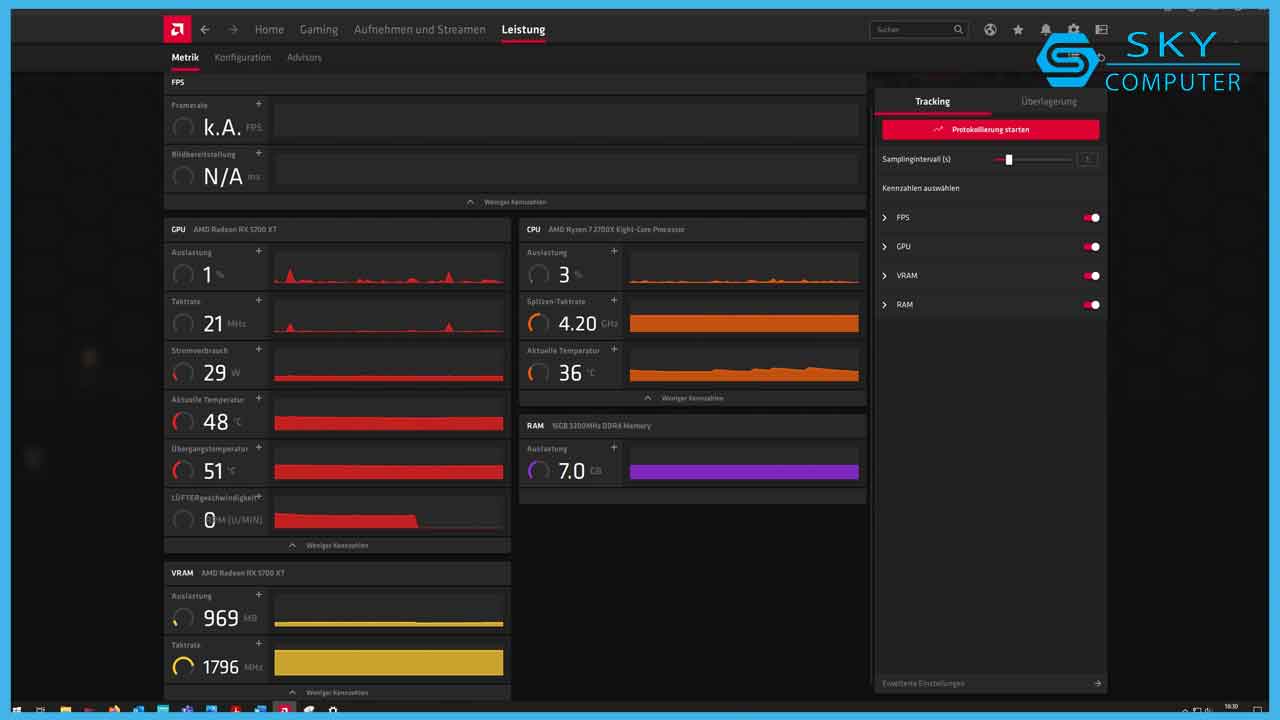Click the VRAM Taktrate yellow graph
Screen dimensions: 1280x720
389,661
